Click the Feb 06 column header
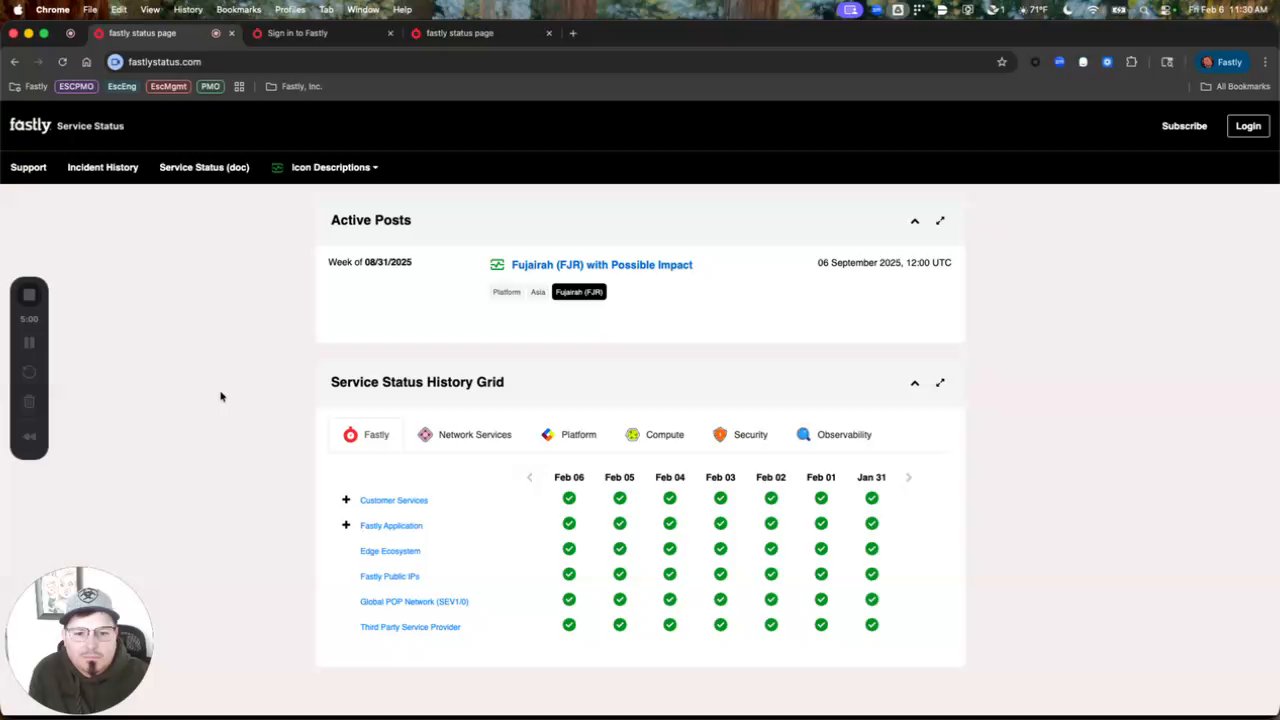 (x=569, y=477)
